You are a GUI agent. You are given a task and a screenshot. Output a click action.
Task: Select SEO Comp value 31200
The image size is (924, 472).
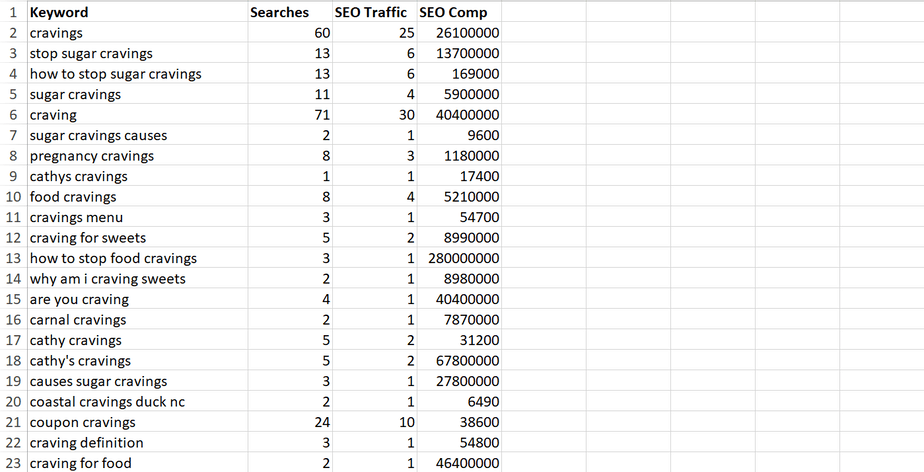pyautogui.click(x=459, y=340)
